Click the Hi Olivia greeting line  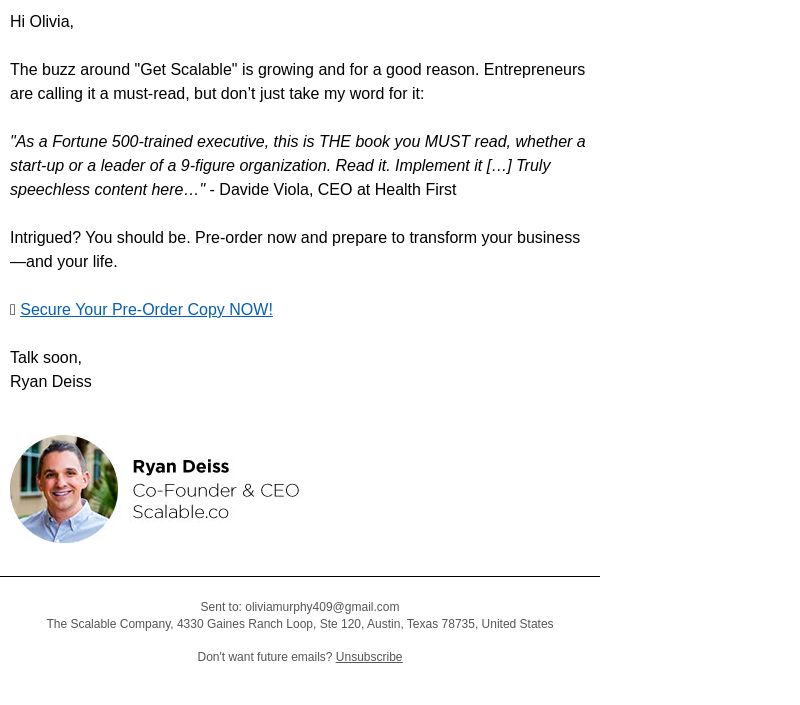[x=42, y=22]
